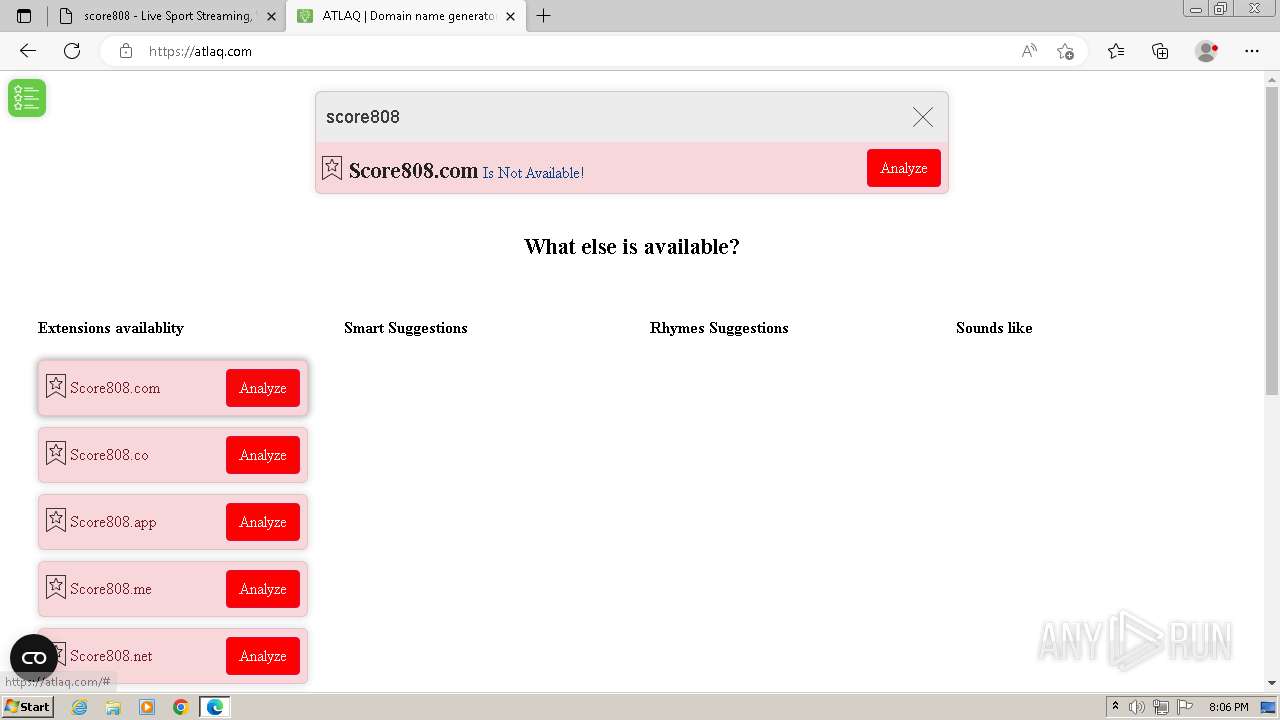Select the Score808.net domain text
The width and height of the screenshot is (1280, 720).
point(111,656)
